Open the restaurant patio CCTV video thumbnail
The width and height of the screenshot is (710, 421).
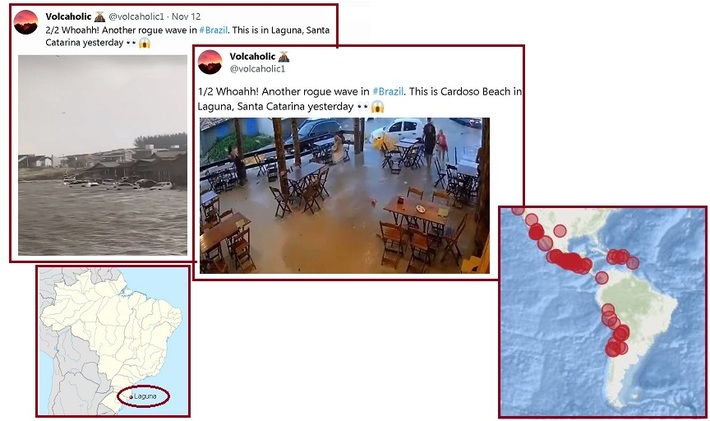(345, 196)
